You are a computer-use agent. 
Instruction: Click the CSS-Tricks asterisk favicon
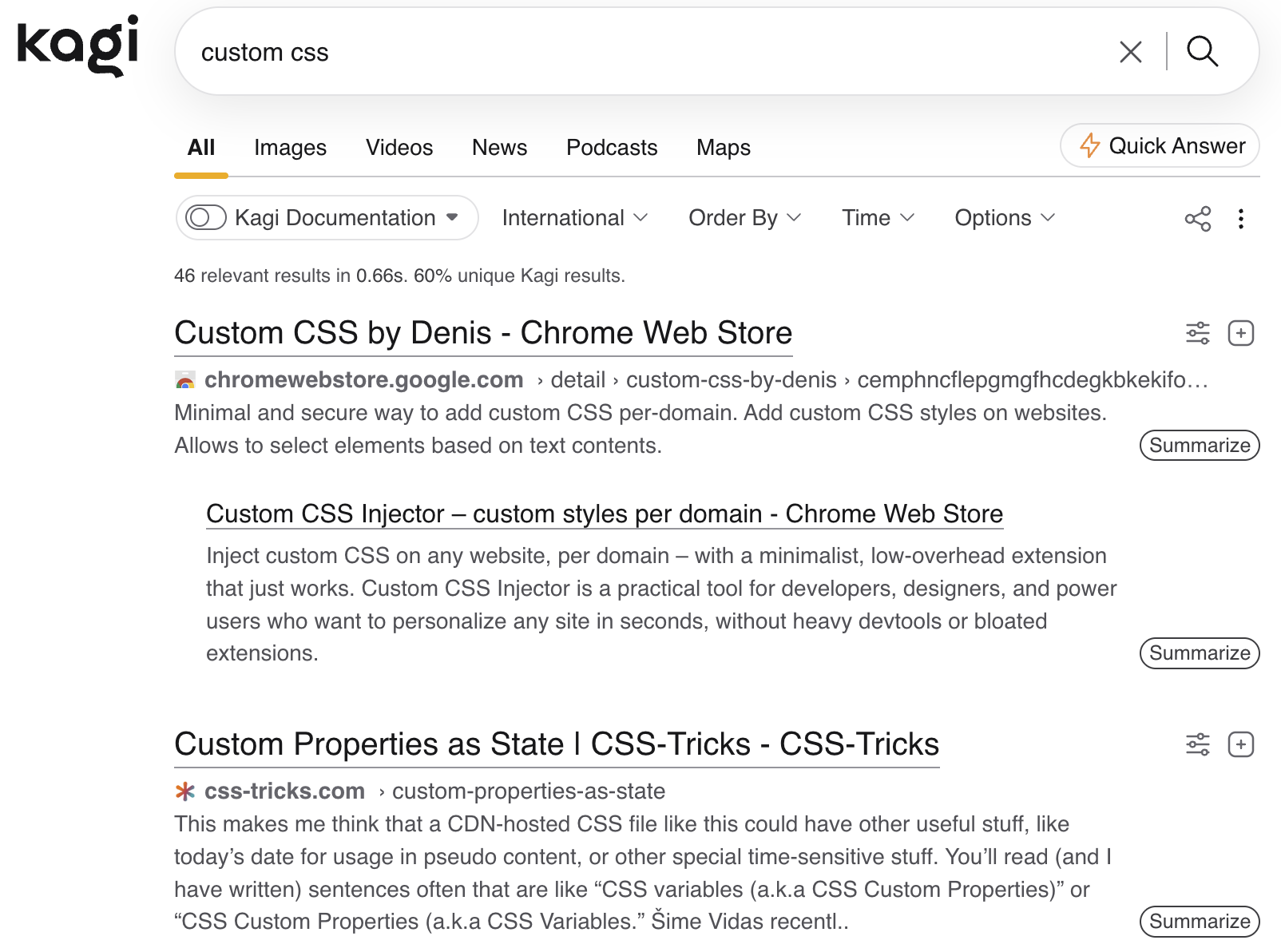coord(185,791)
